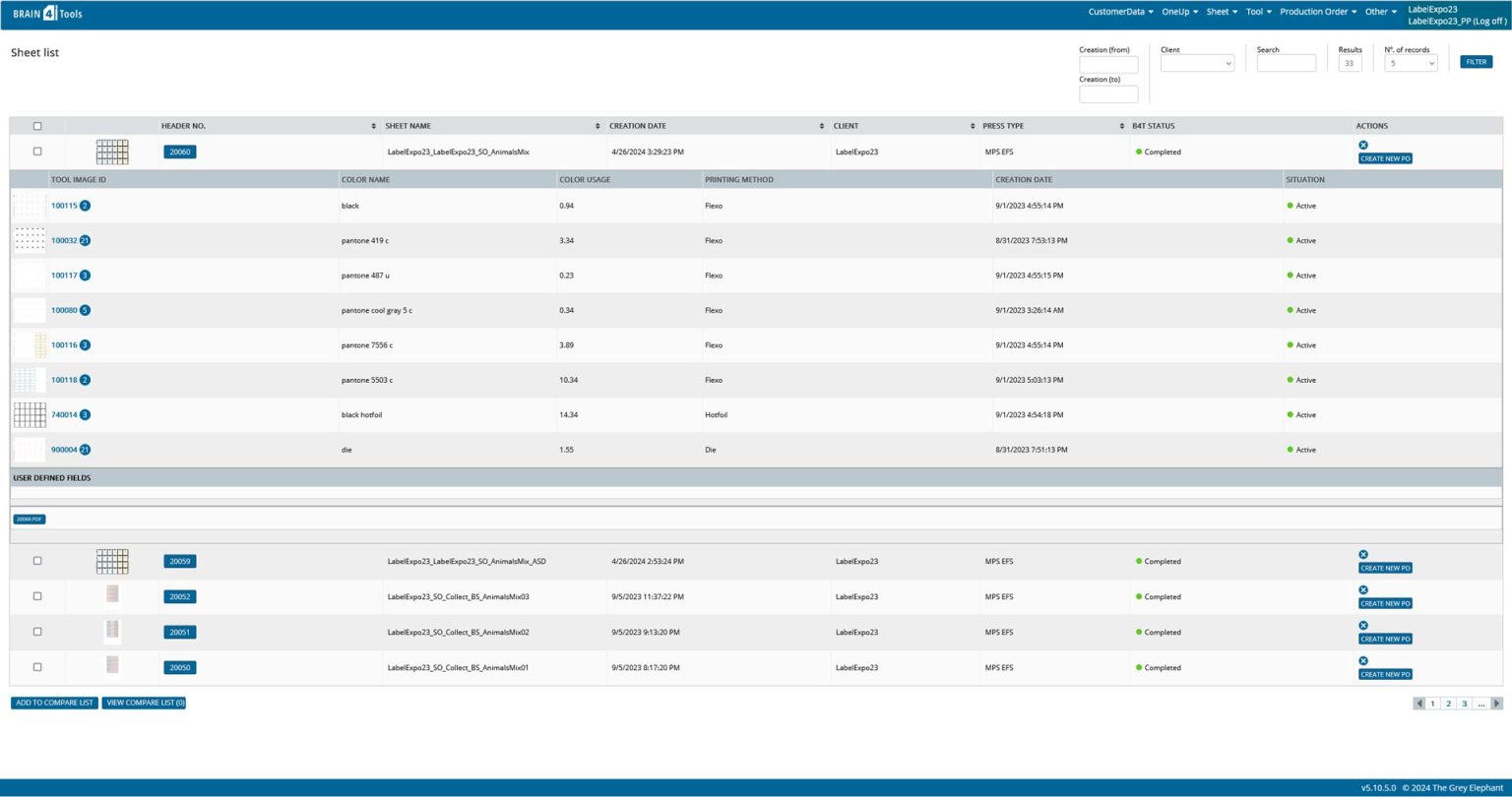Focus the Creation (to) date field

click(x=1108, y=94)
